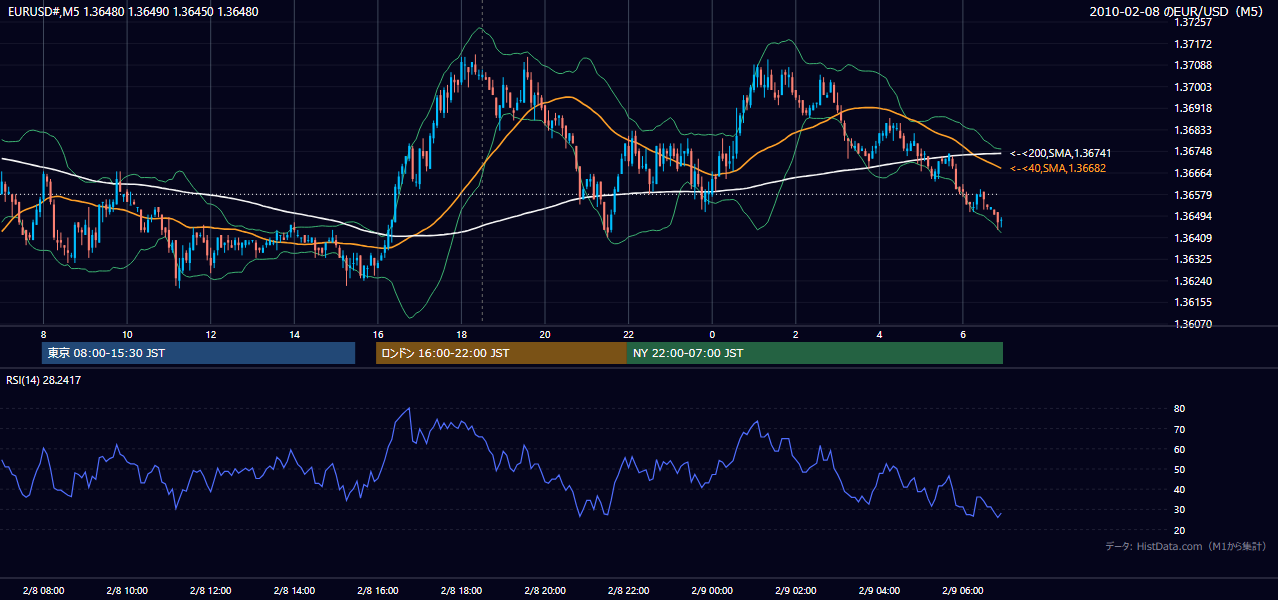Click price axis value 1.37257
This screenshot has width=1278, height=600.
pyautogui.click(x=1195, y=22)
